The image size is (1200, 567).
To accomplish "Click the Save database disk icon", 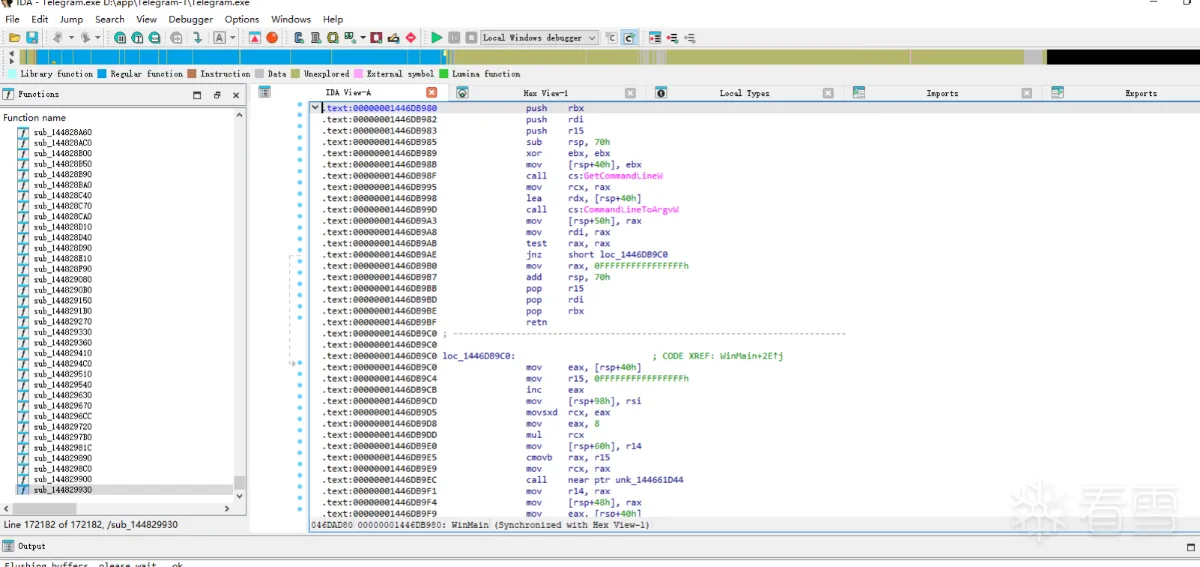I will 32,38.
